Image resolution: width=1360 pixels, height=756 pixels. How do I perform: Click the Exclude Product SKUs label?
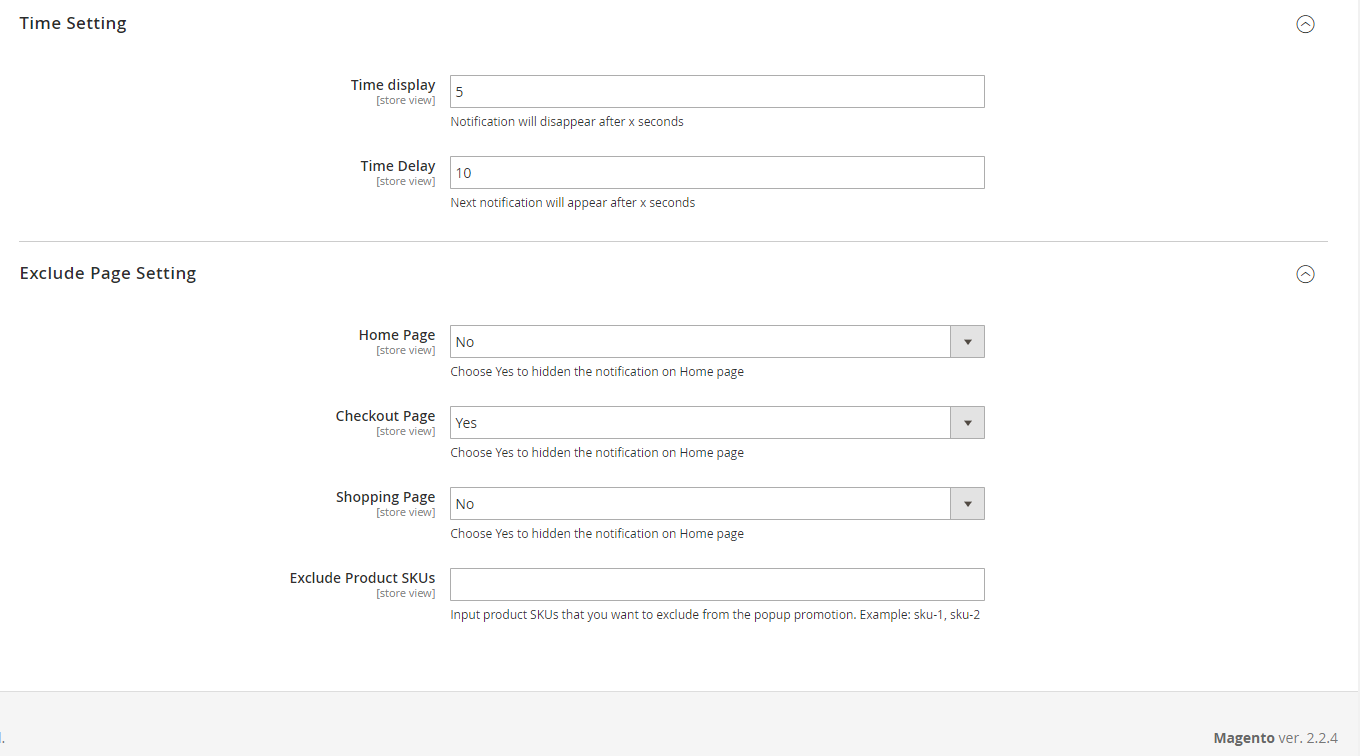[x=362, y=578]
